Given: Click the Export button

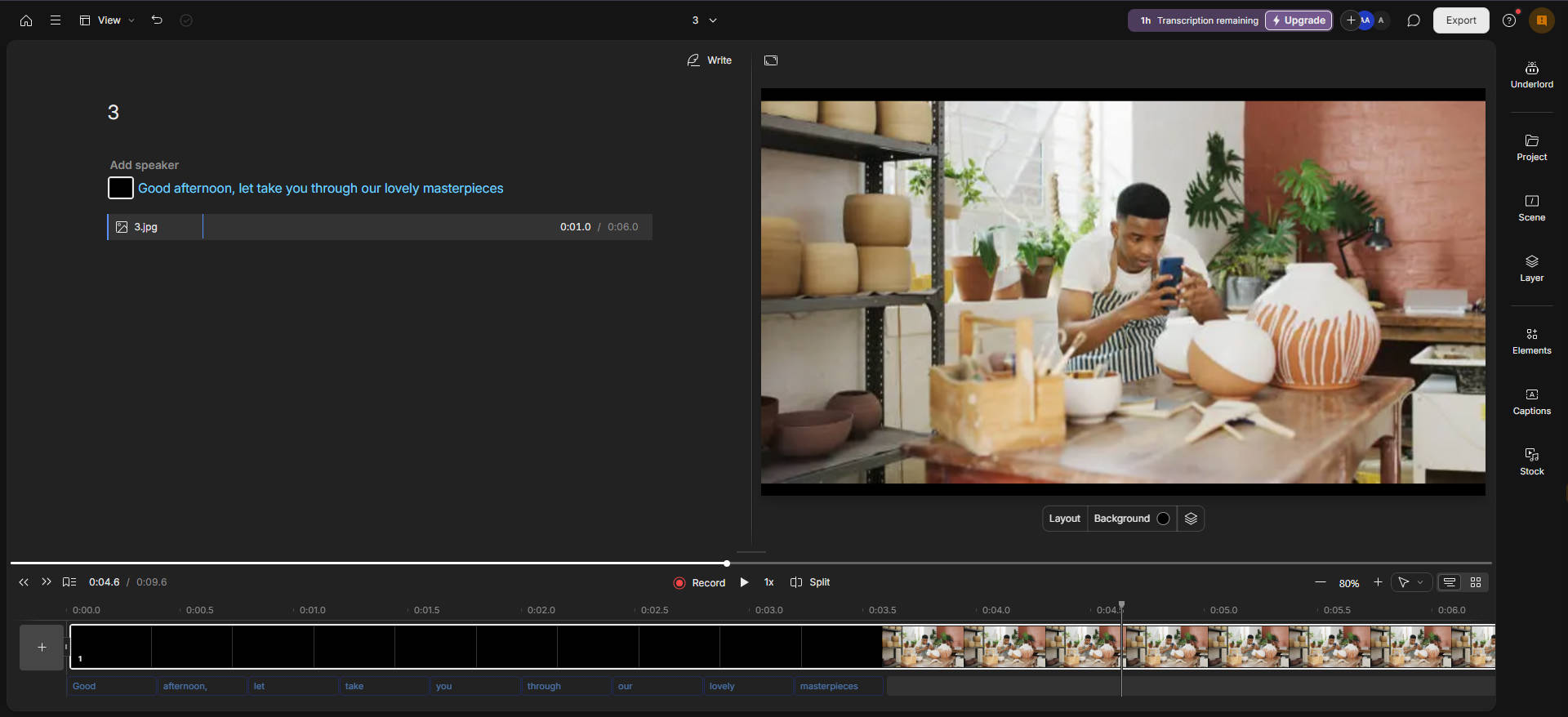Looking at the screenshot, I should 1460,20.
